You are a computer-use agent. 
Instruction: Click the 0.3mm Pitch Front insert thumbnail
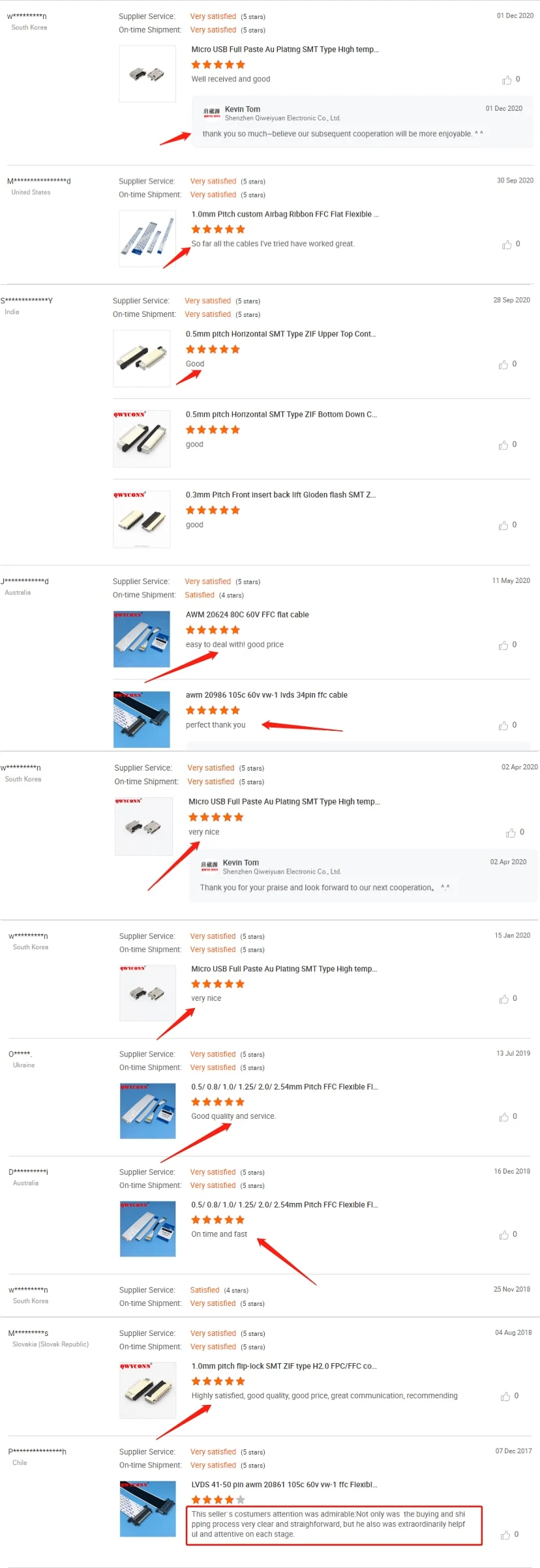pyautogui.click(x=142, y=519)
